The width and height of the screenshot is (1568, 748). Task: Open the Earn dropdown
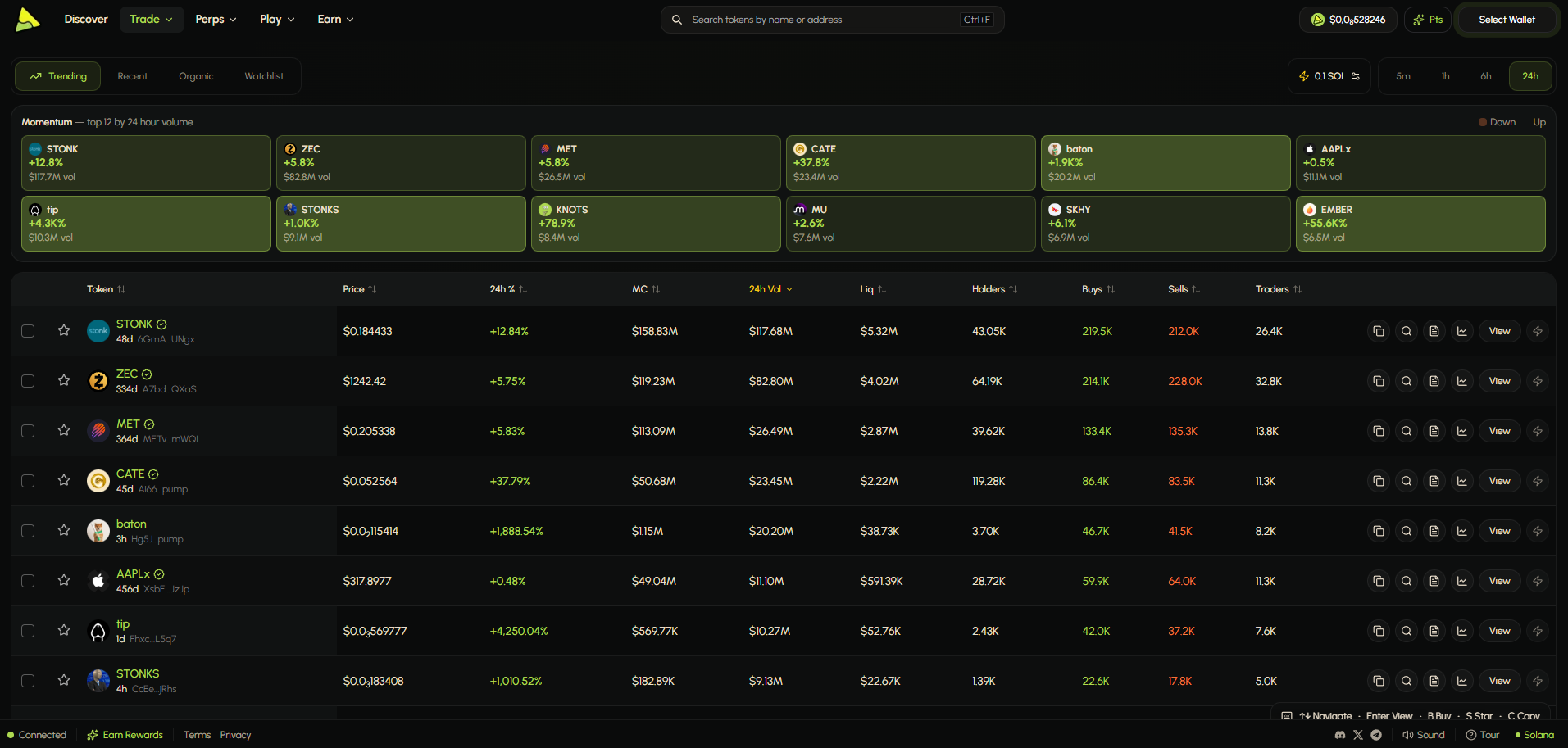pos(335,19)
